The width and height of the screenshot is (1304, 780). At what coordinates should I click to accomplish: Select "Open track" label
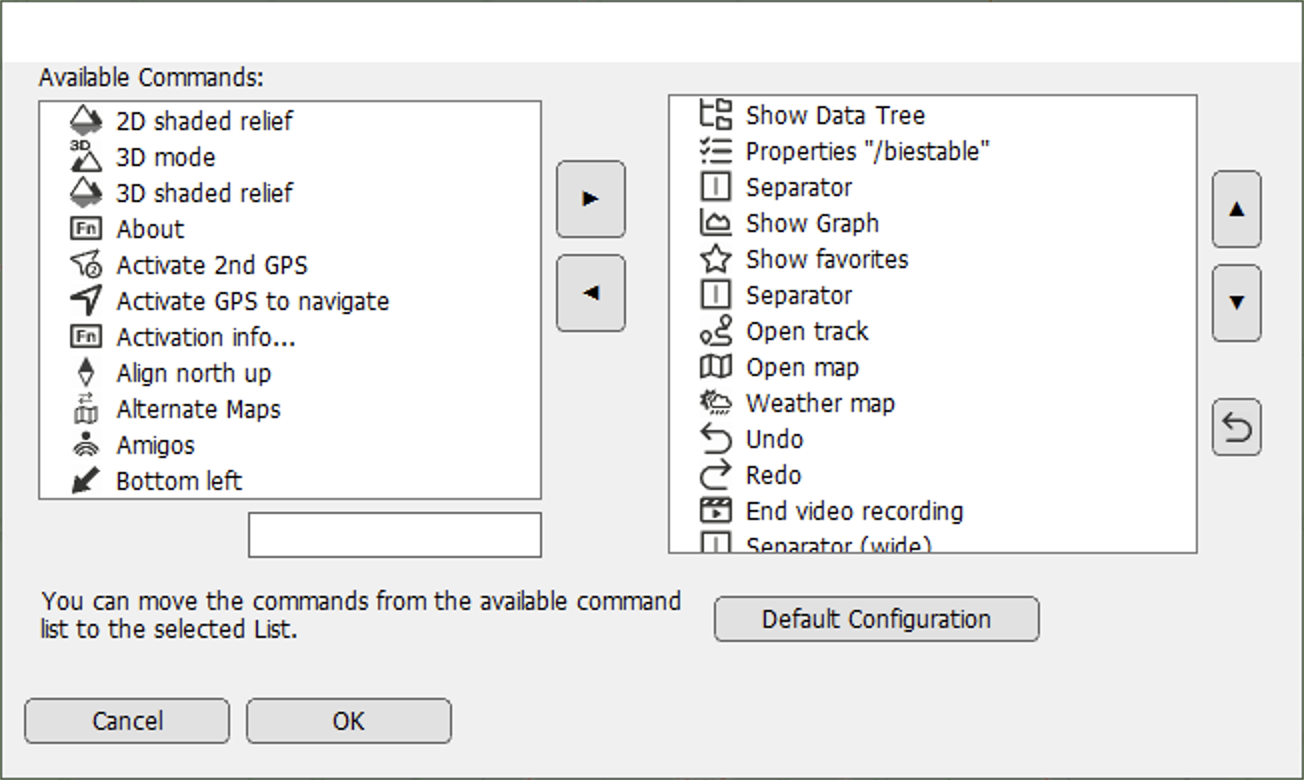807,331
